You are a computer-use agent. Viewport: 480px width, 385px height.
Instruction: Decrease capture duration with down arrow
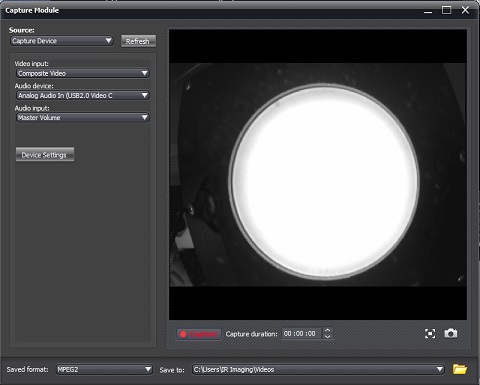pos(327,336)
